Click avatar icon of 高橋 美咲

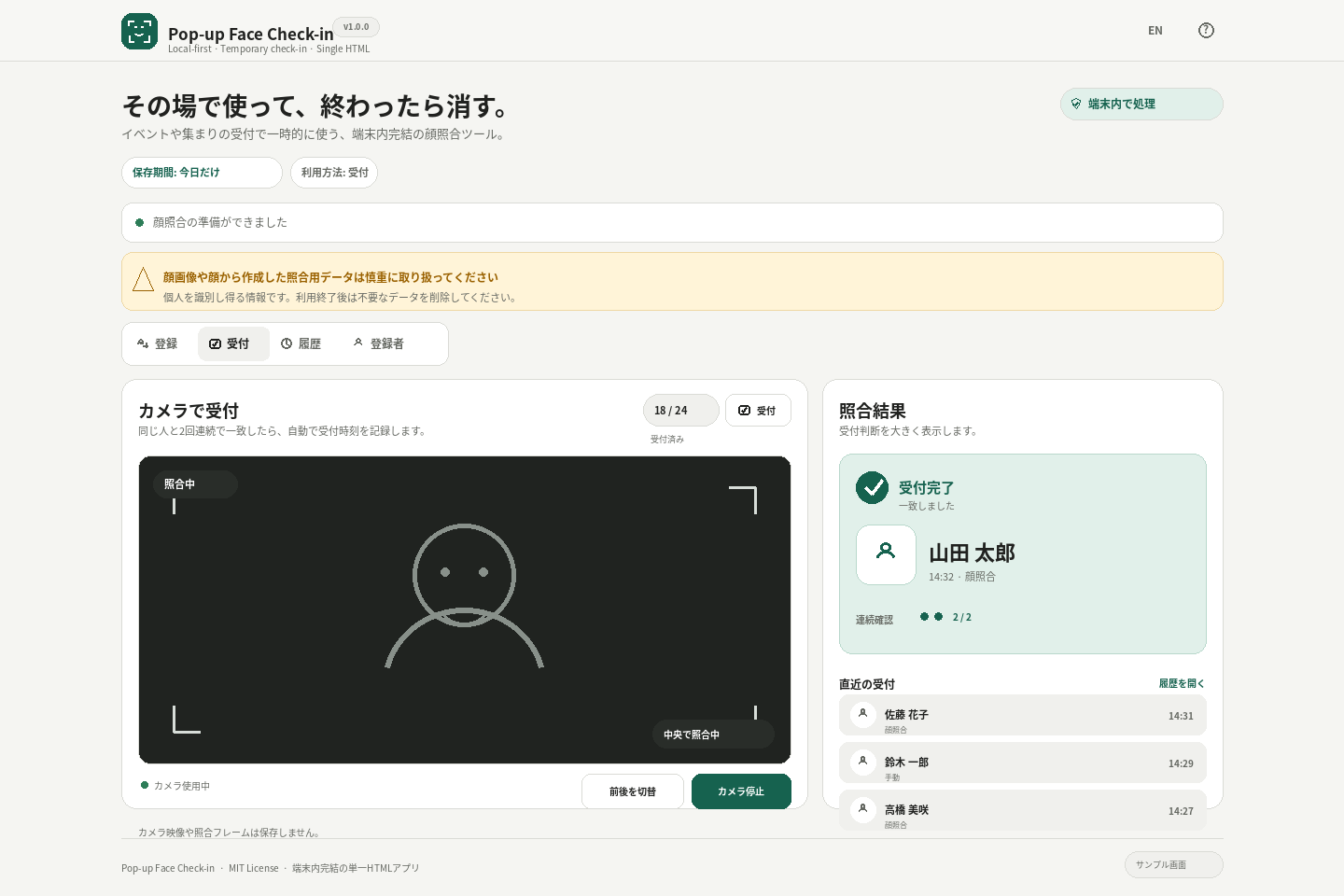click(x=863, y=810)
